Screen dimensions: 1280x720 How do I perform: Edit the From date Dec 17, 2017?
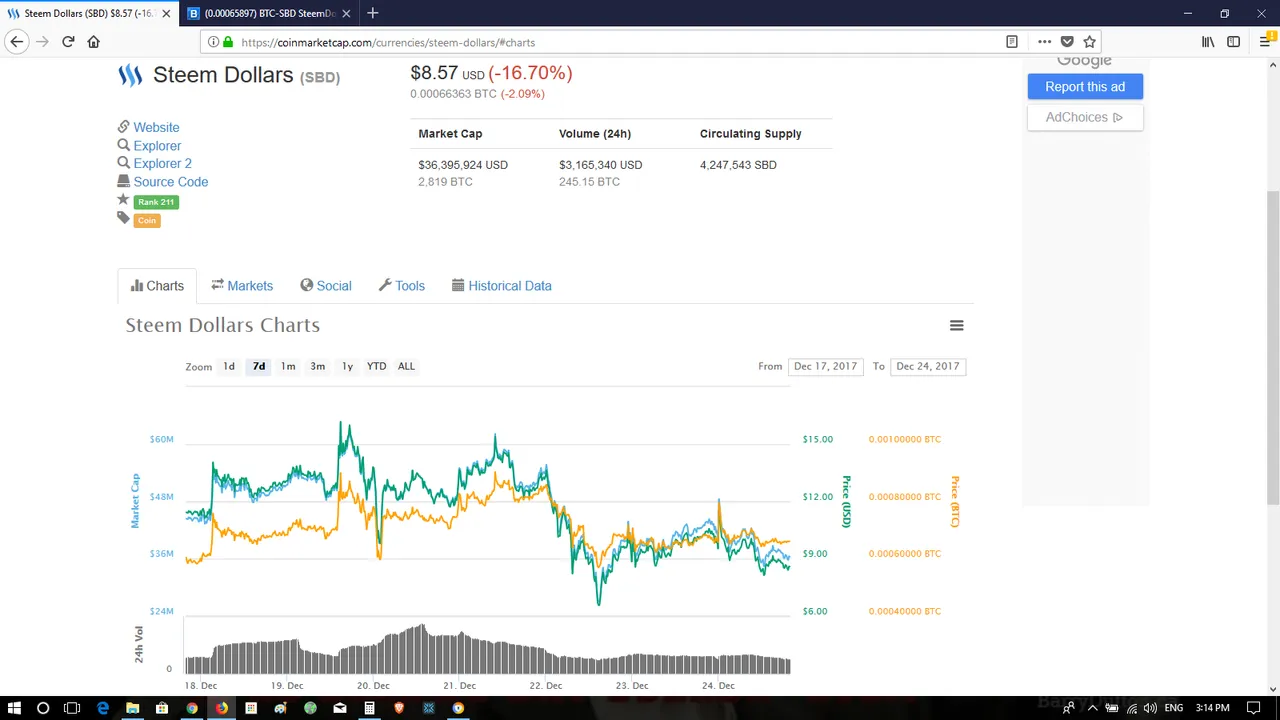pyautogui.click(x=825, y=366)
